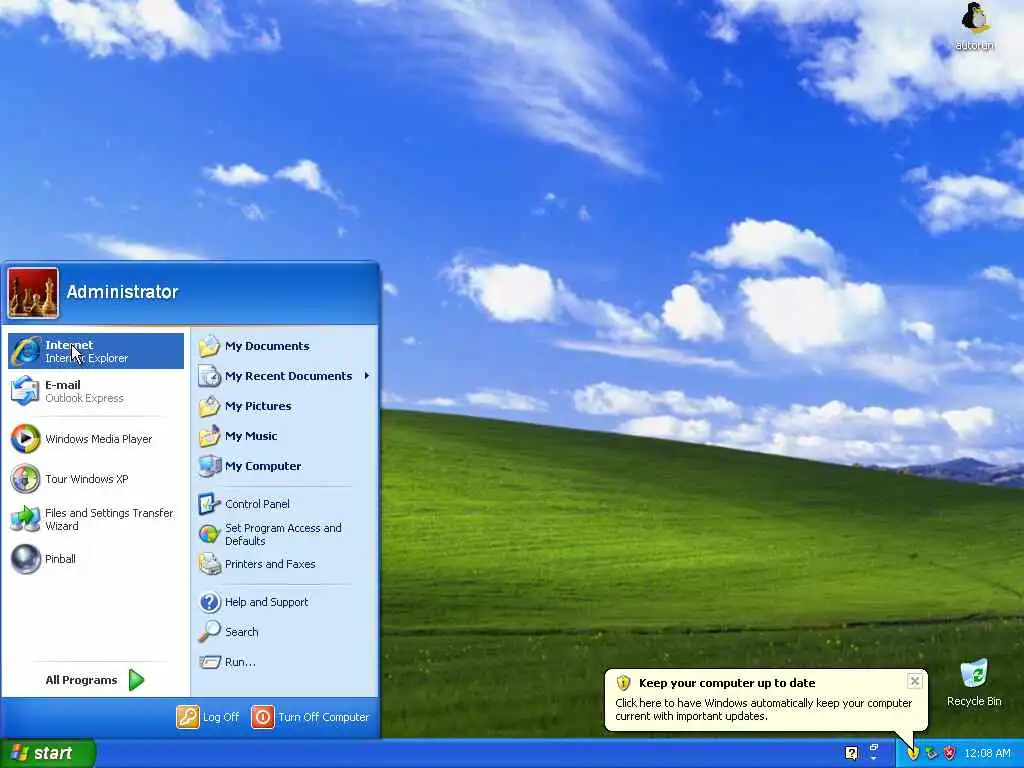Image resolution: width=1024 pixels, height=768 pixels.
Task: Click the My Documents folder icon
Action: pos(210,346)
